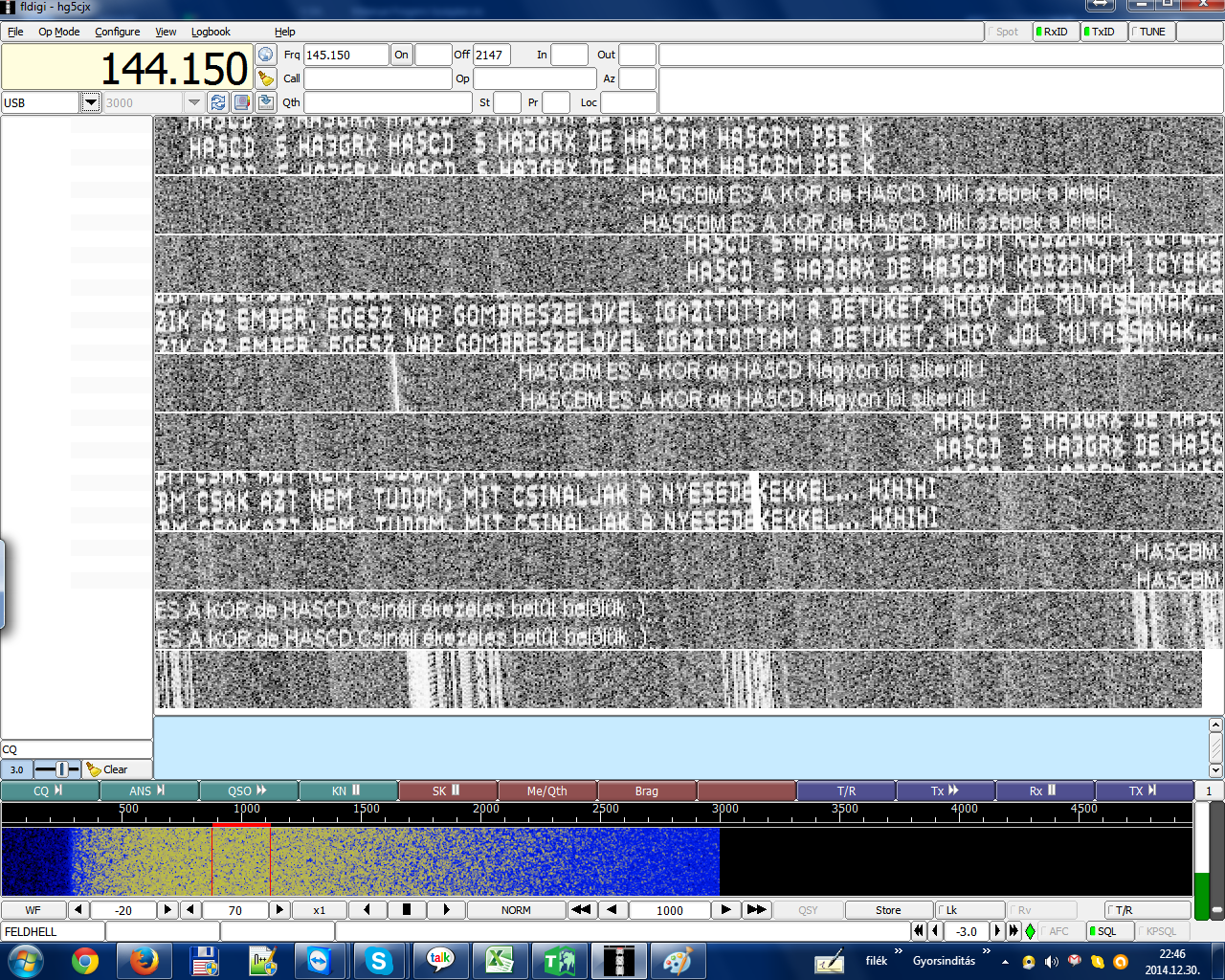1225x980 pixels.
Task: Click the slider next to the 3.0 value
Action: pyautogui.click(x=58, y=769)
